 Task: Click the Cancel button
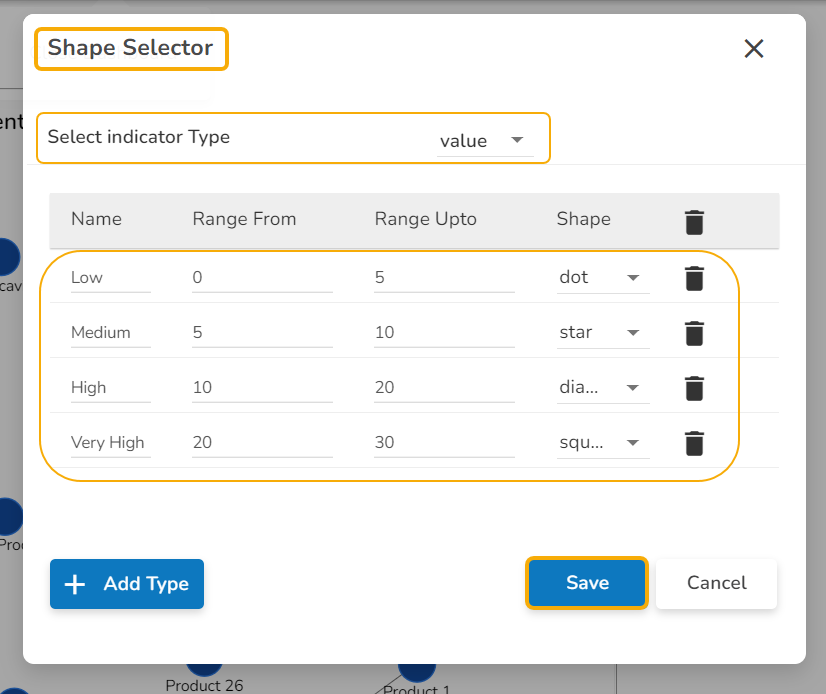[x=716, y=583]
